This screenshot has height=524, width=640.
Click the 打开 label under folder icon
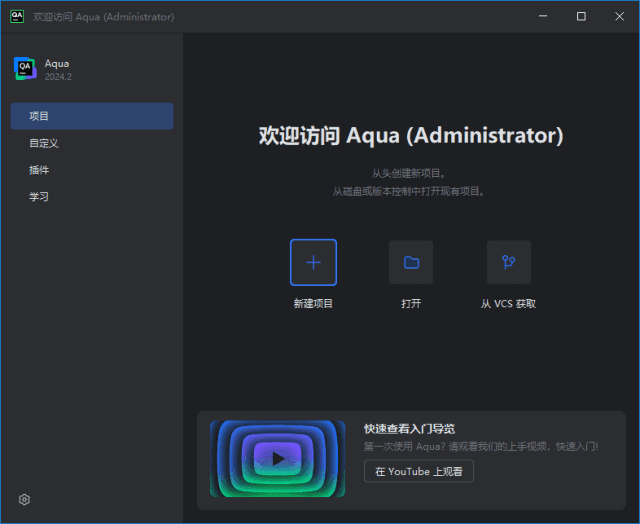pos(411,303)
